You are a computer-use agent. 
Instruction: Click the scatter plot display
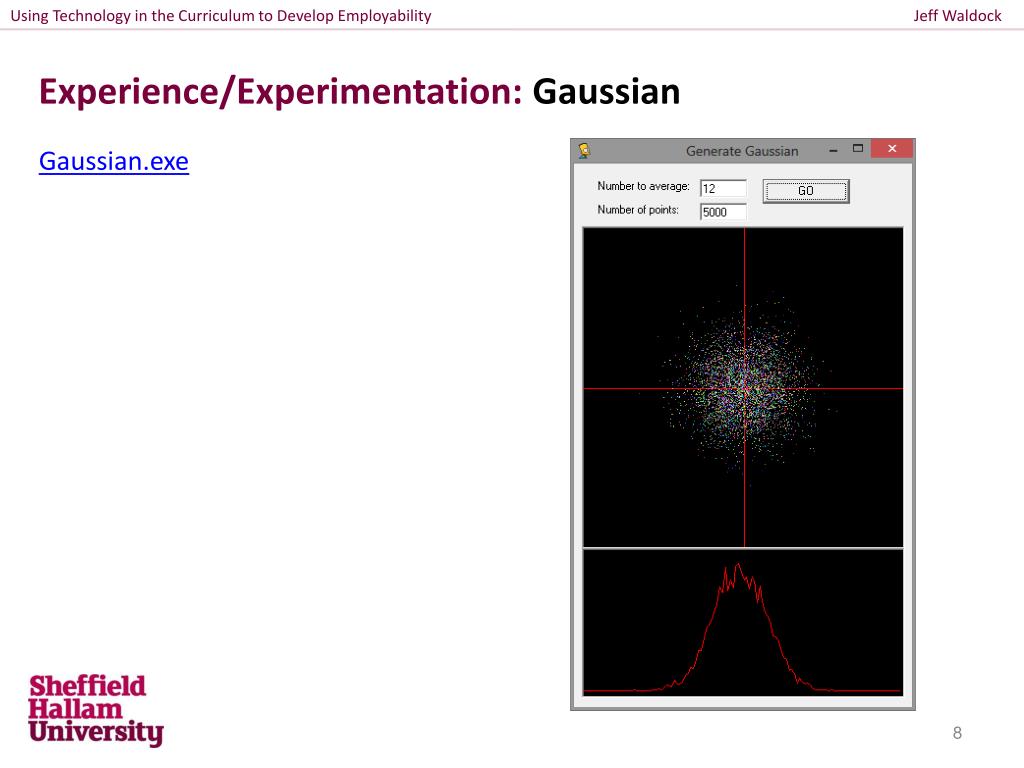pos(743,387)
